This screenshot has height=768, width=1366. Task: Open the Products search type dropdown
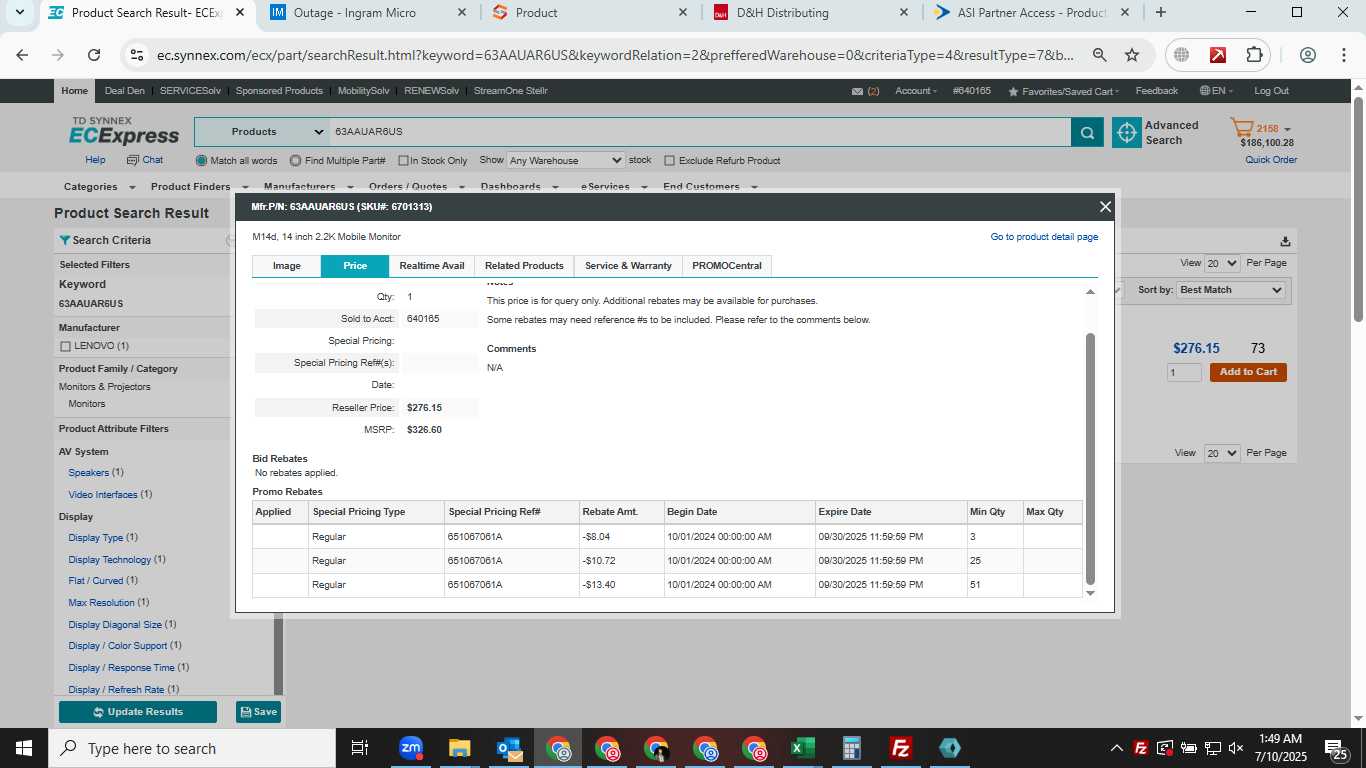pos(261,132)
